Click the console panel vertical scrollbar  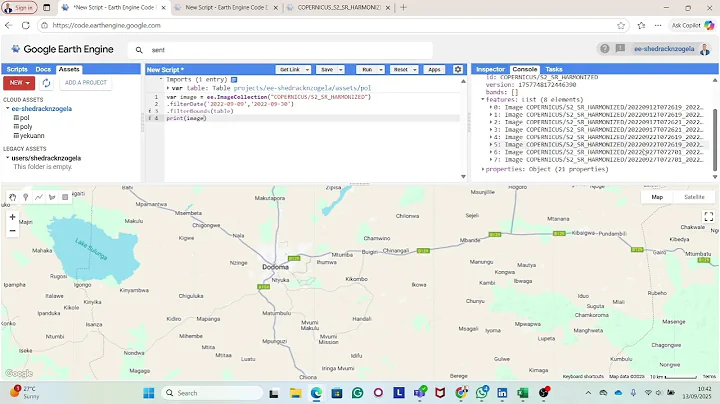715,138
